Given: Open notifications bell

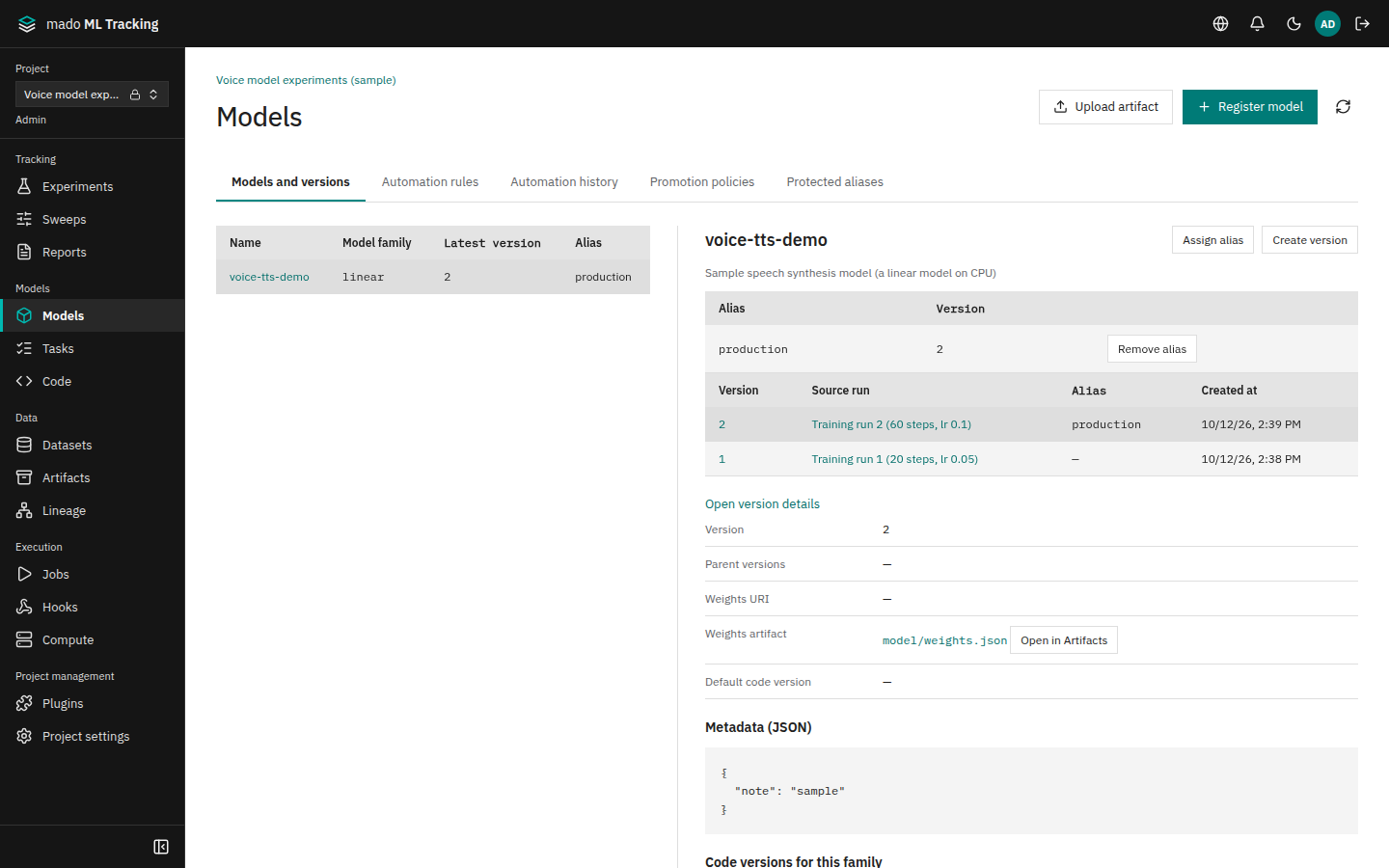Looking at the screenshot, I should click(1257, 24).
